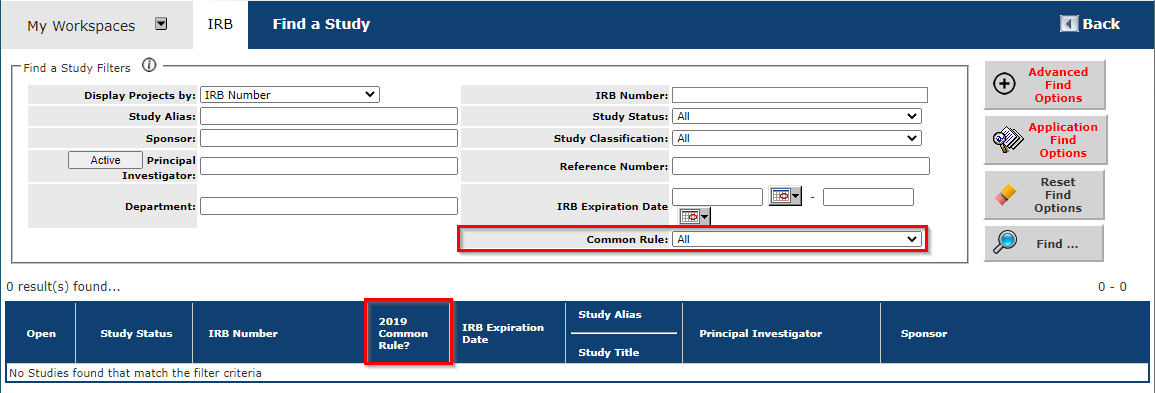Focus the Department input field

pos(329,206)
